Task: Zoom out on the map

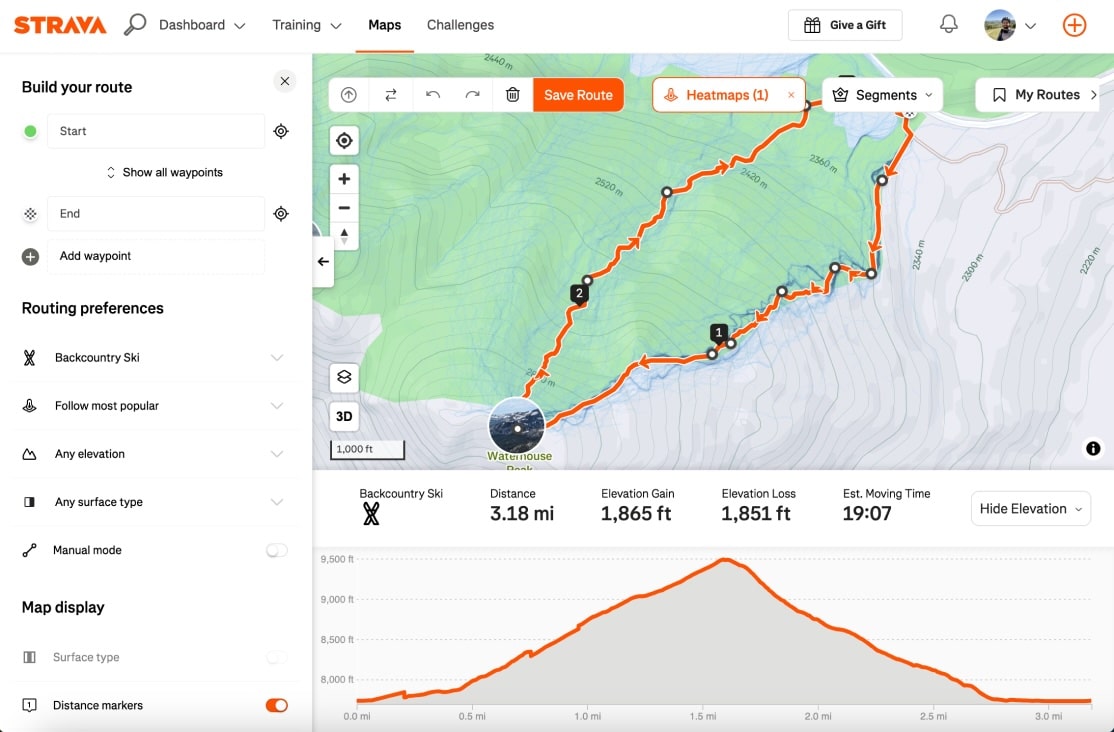Action: tap(344, 208)
